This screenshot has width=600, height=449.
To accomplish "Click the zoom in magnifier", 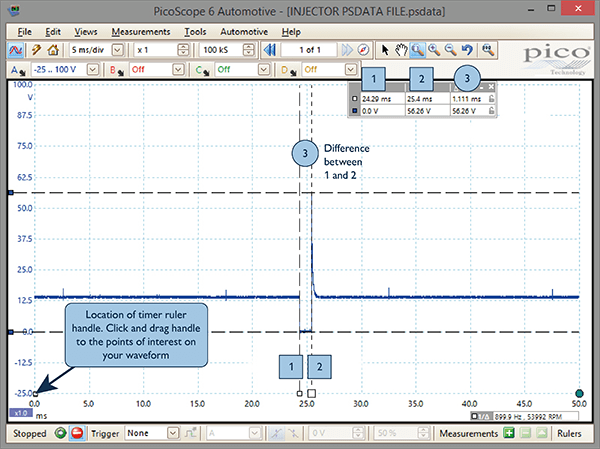I will click(x=434, y=50).
